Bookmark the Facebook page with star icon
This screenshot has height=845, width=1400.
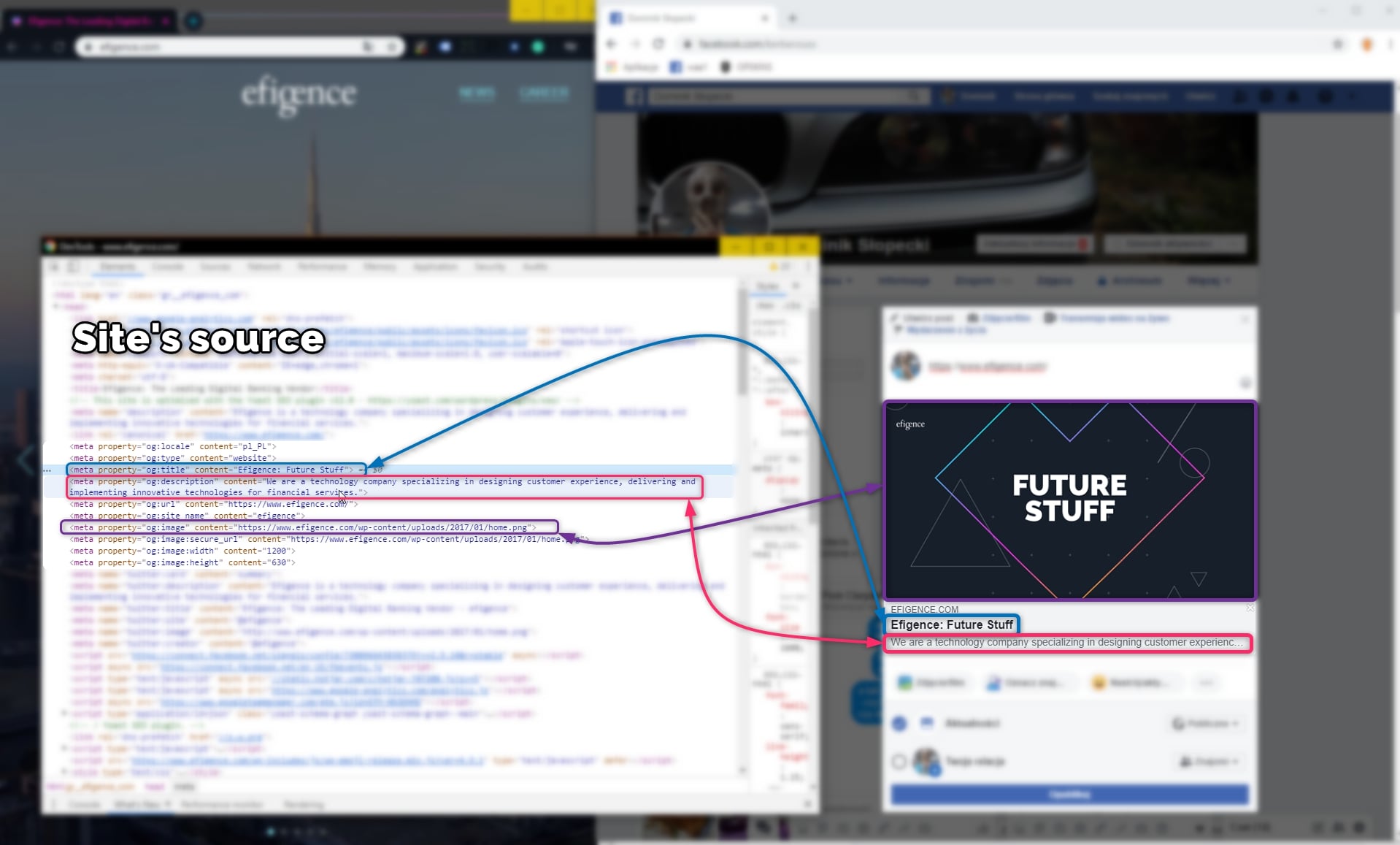(1338, 44)
